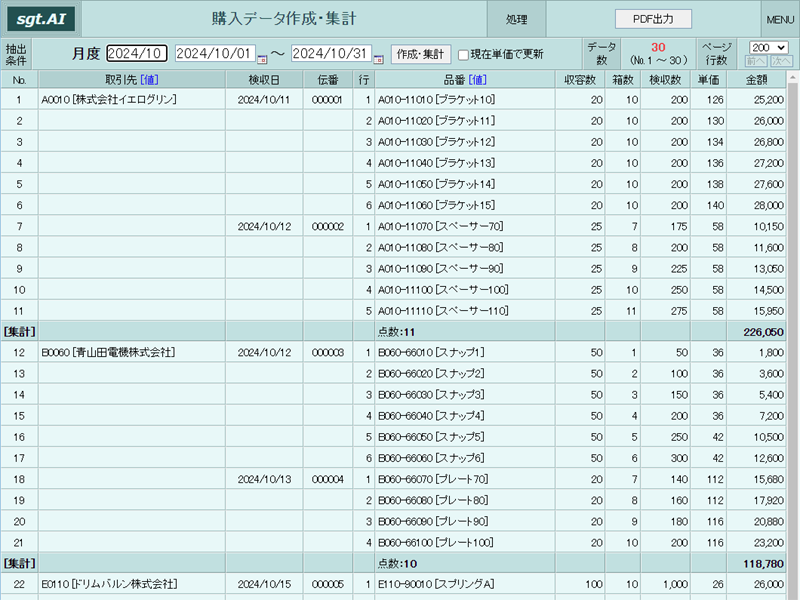Viewport: 800px width, 600px height.
Task: Click the data count value 30
Action: pos(658,47)
